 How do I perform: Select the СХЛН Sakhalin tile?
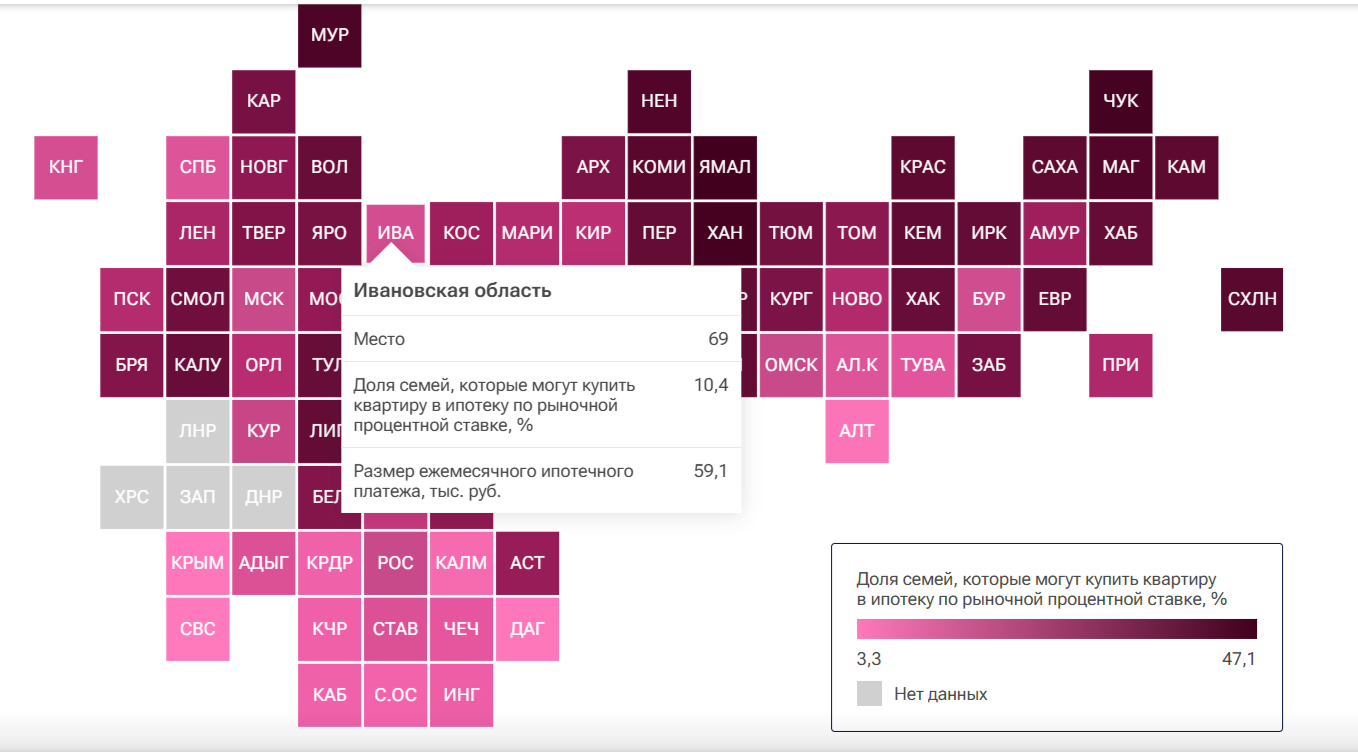[x=1252, y=299]
